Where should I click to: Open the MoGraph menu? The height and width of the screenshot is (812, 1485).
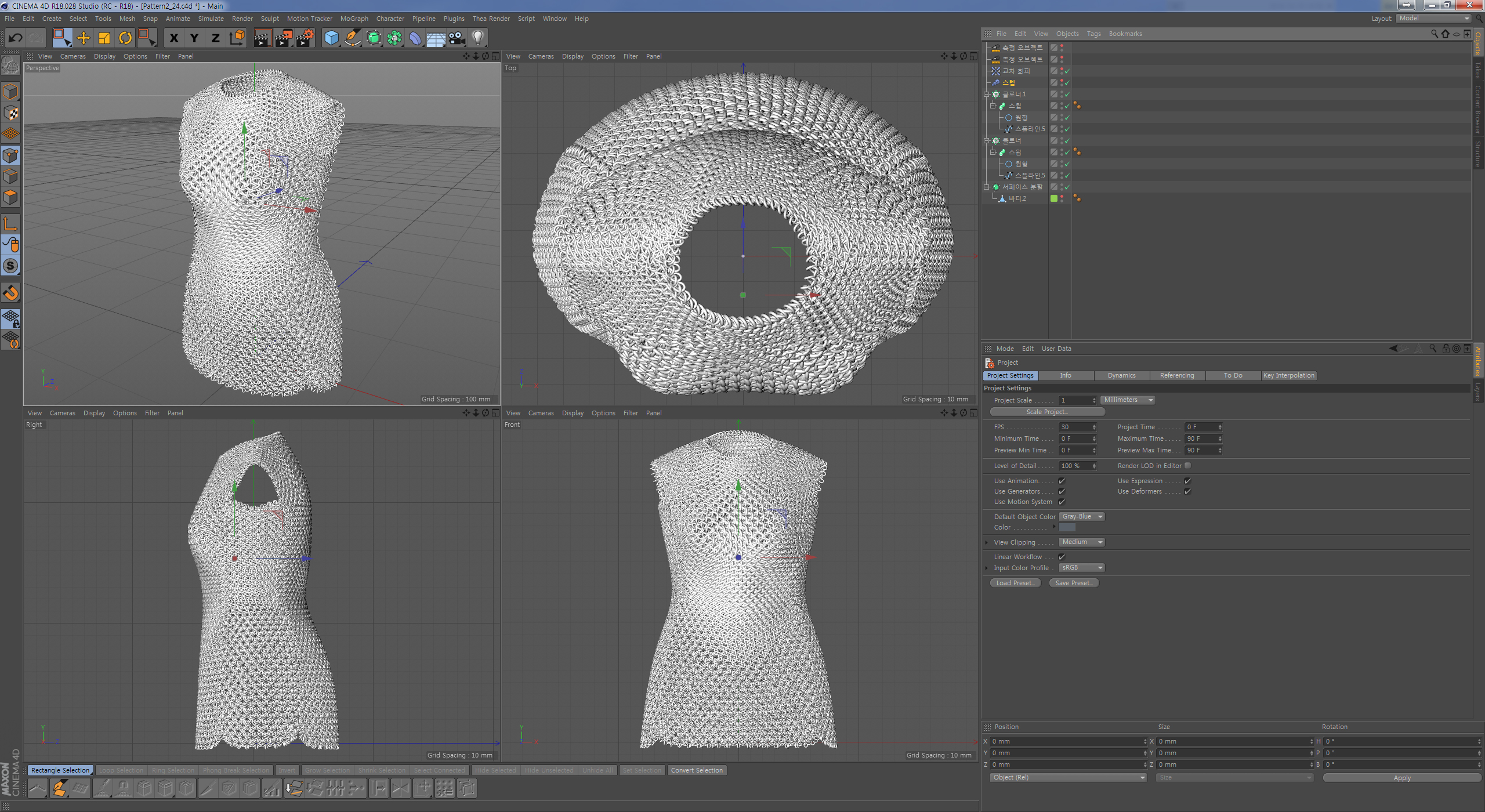(x=354, y=19)
